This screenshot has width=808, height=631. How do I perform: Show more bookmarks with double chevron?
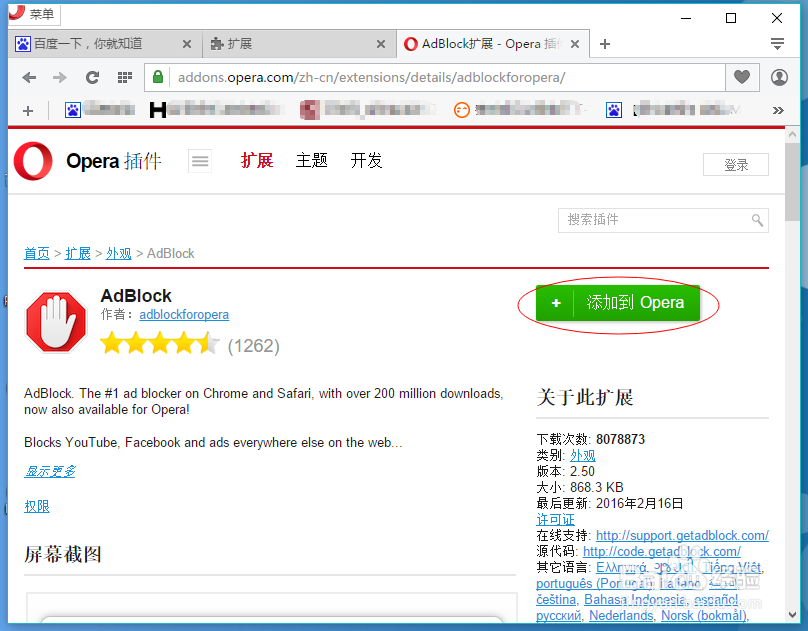tap(778, 110)
